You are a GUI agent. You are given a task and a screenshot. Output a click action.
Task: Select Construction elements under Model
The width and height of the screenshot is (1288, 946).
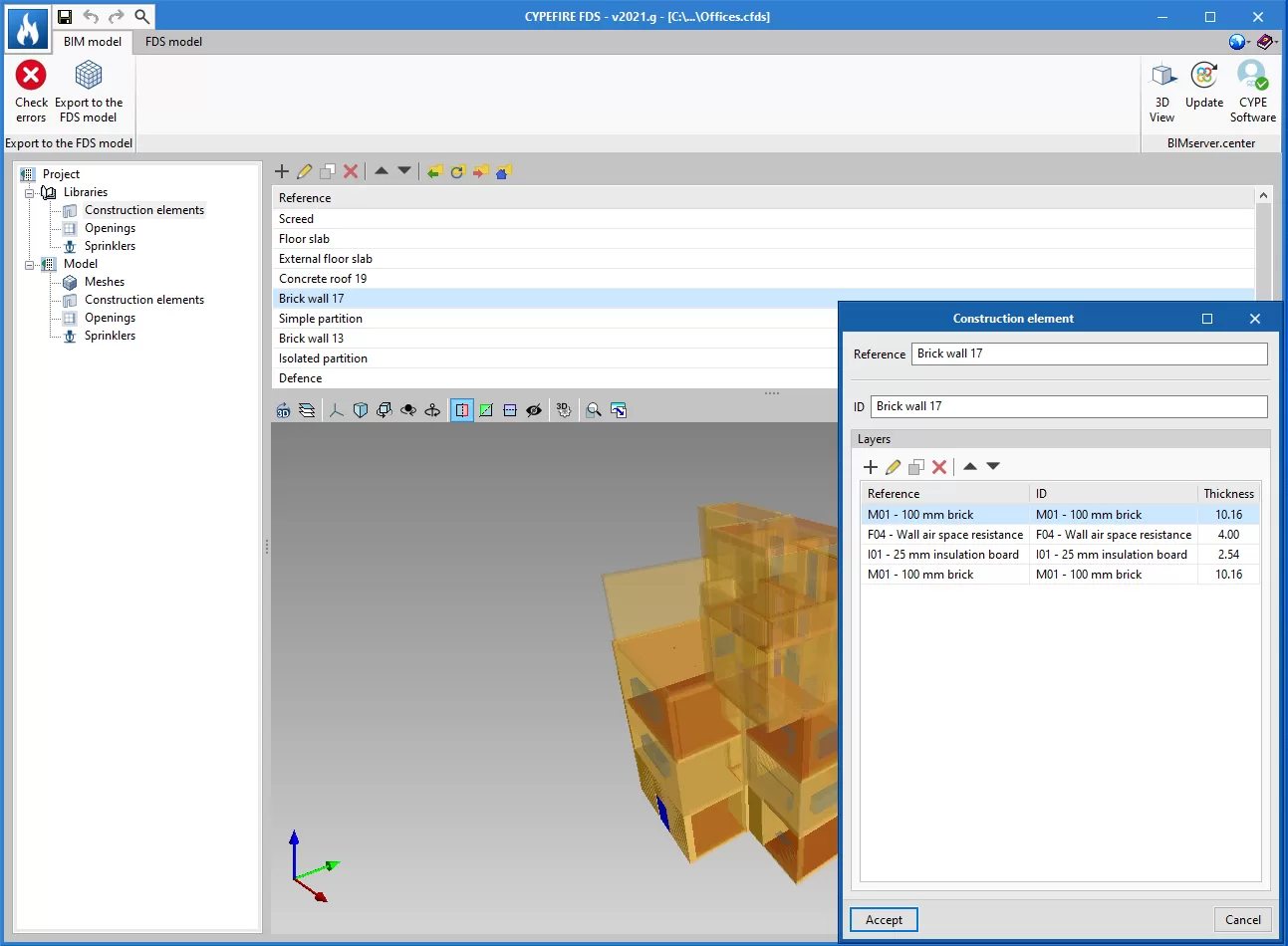tap(144, 300)
